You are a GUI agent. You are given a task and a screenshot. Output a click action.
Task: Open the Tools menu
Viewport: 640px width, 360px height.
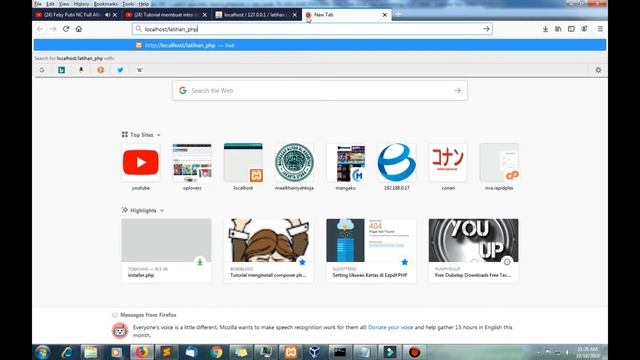[x=128, y=4]
